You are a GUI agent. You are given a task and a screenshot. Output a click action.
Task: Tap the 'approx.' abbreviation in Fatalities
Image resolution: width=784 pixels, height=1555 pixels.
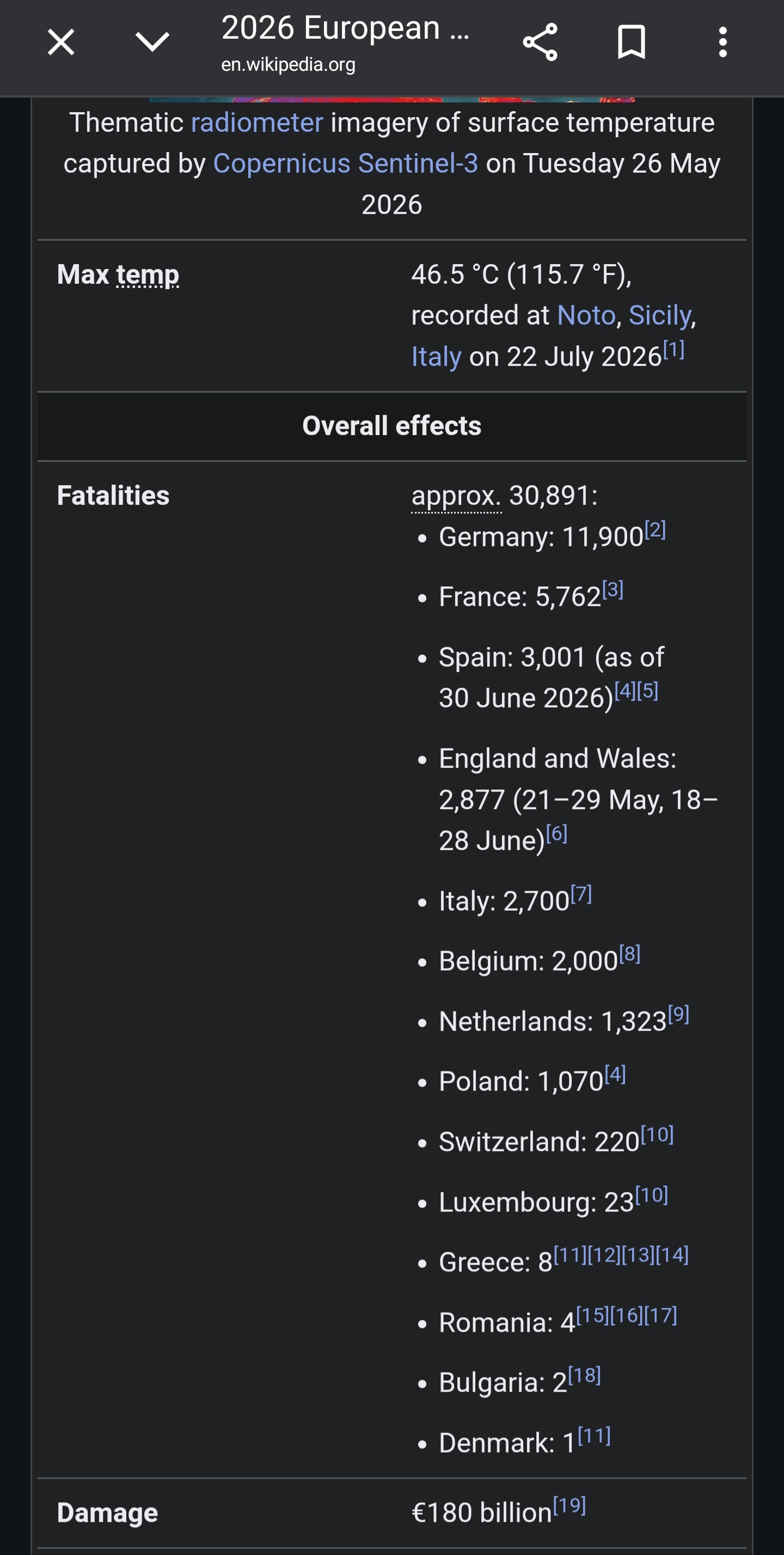point(456,496)
